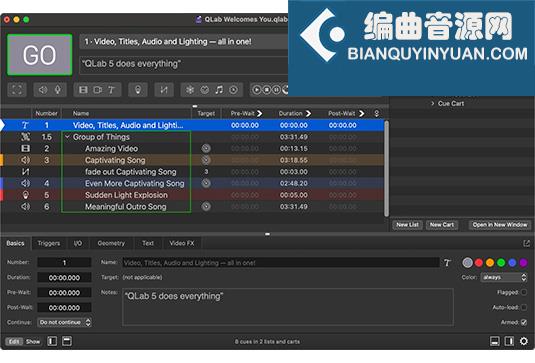Open the Color 'always' dropdown

pos(504,277)
